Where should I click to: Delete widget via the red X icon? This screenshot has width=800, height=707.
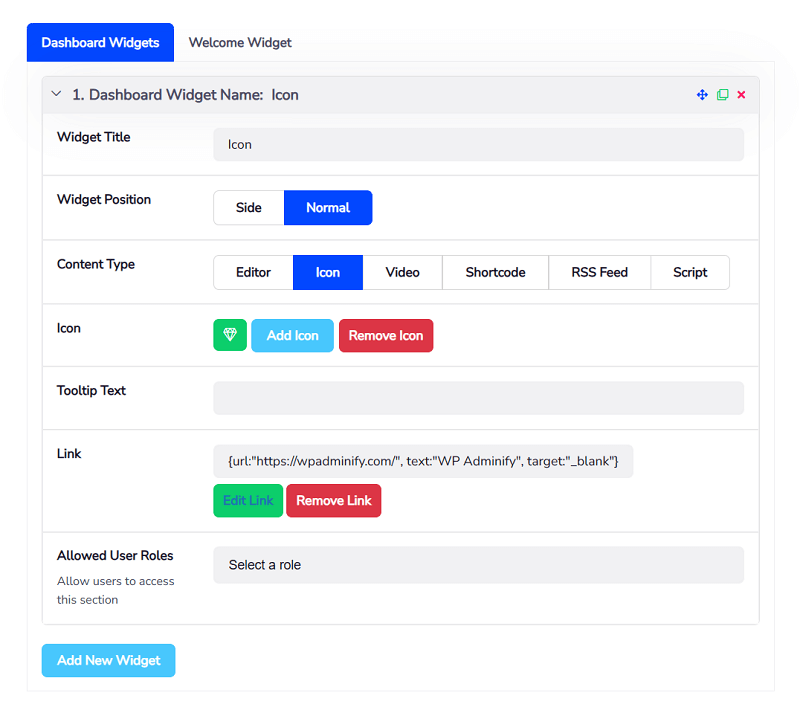pyautogui.click(x=741, y=94)
